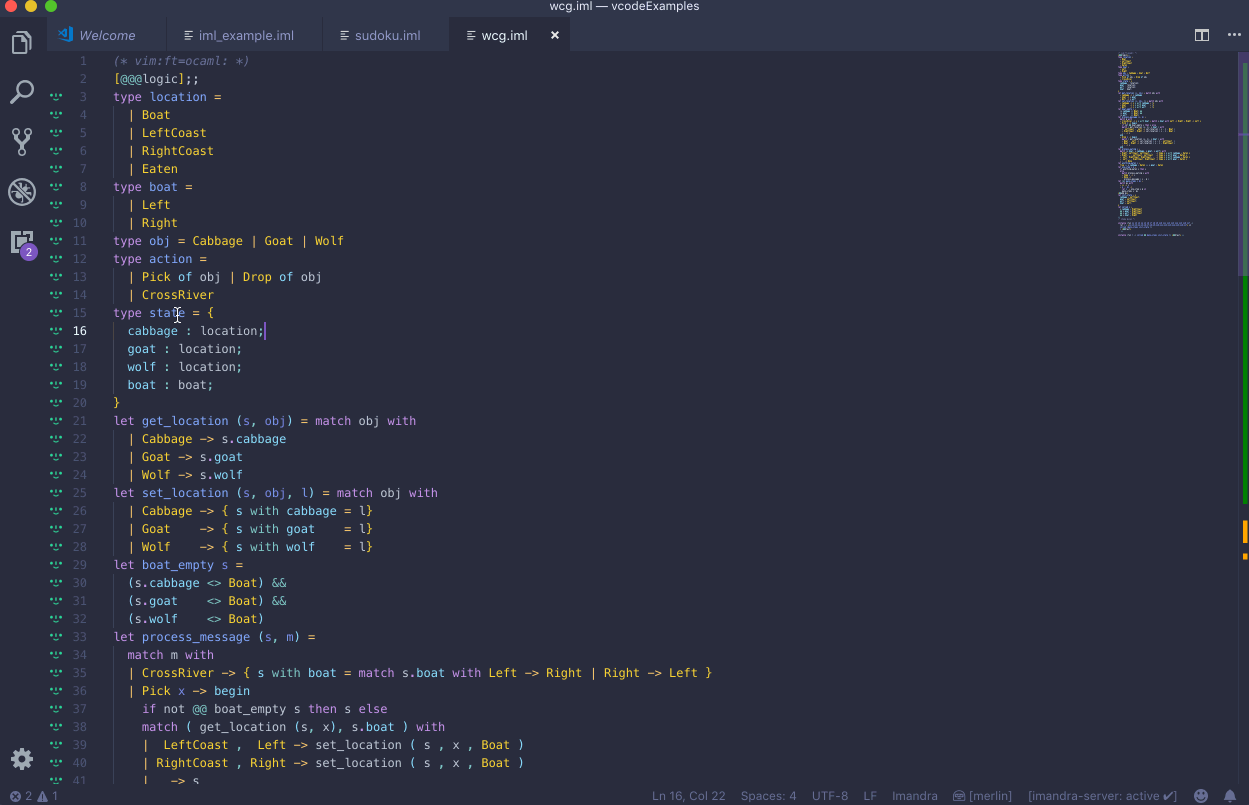Click the gutter status icon on line 3
Viewport: 1249px width, 805px height.
click(x=57, y=97)
